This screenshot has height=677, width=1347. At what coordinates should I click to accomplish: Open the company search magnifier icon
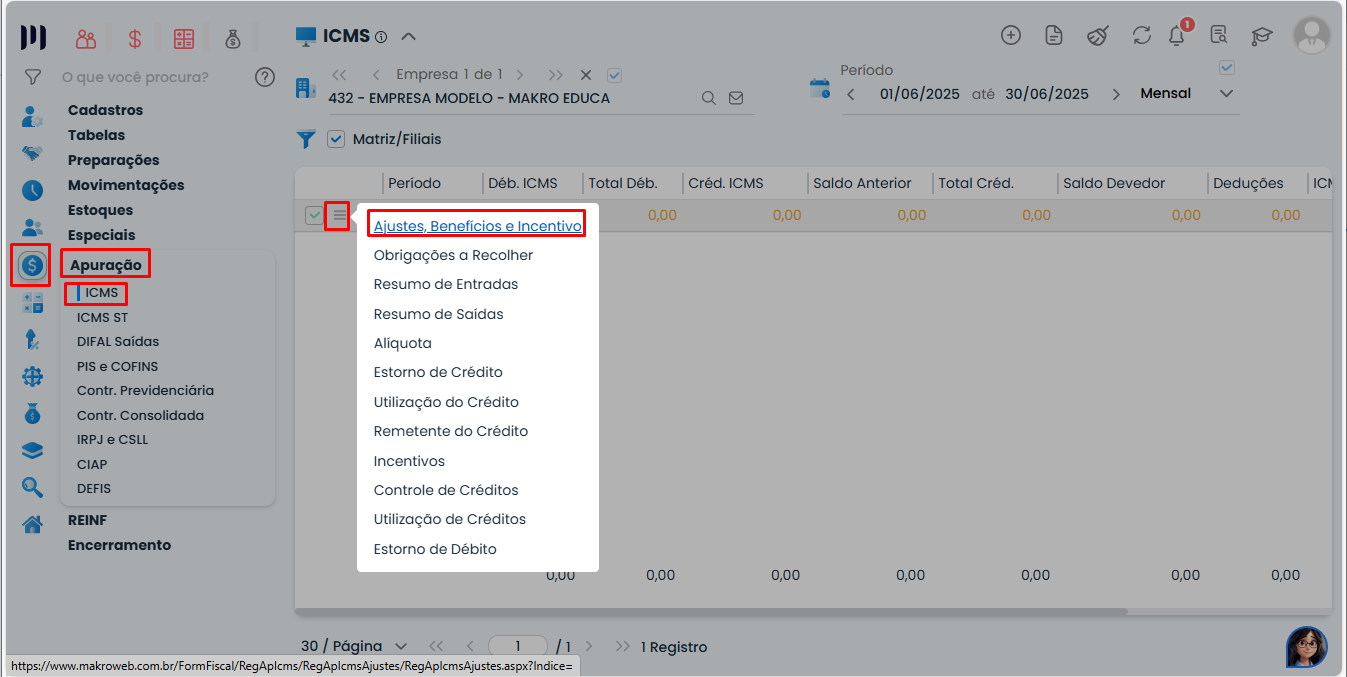709,98
